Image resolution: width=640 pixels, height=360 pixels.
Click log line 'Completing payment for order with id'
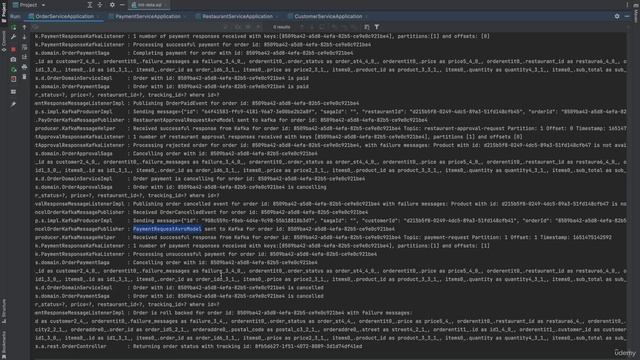point(243,53)
